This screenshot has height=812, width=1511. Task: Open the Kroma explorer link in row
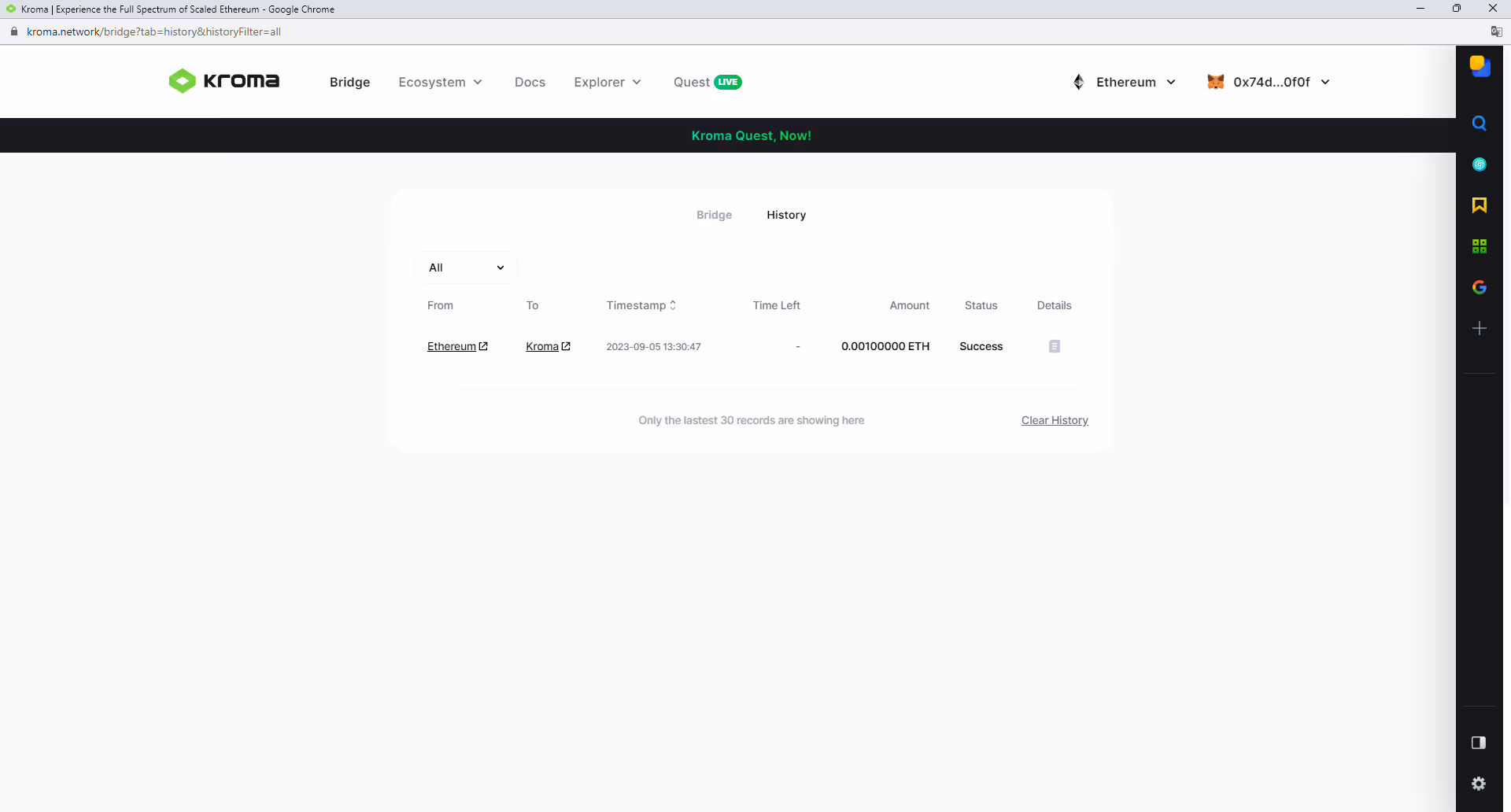pyautogui.click(x=548, y=346)
